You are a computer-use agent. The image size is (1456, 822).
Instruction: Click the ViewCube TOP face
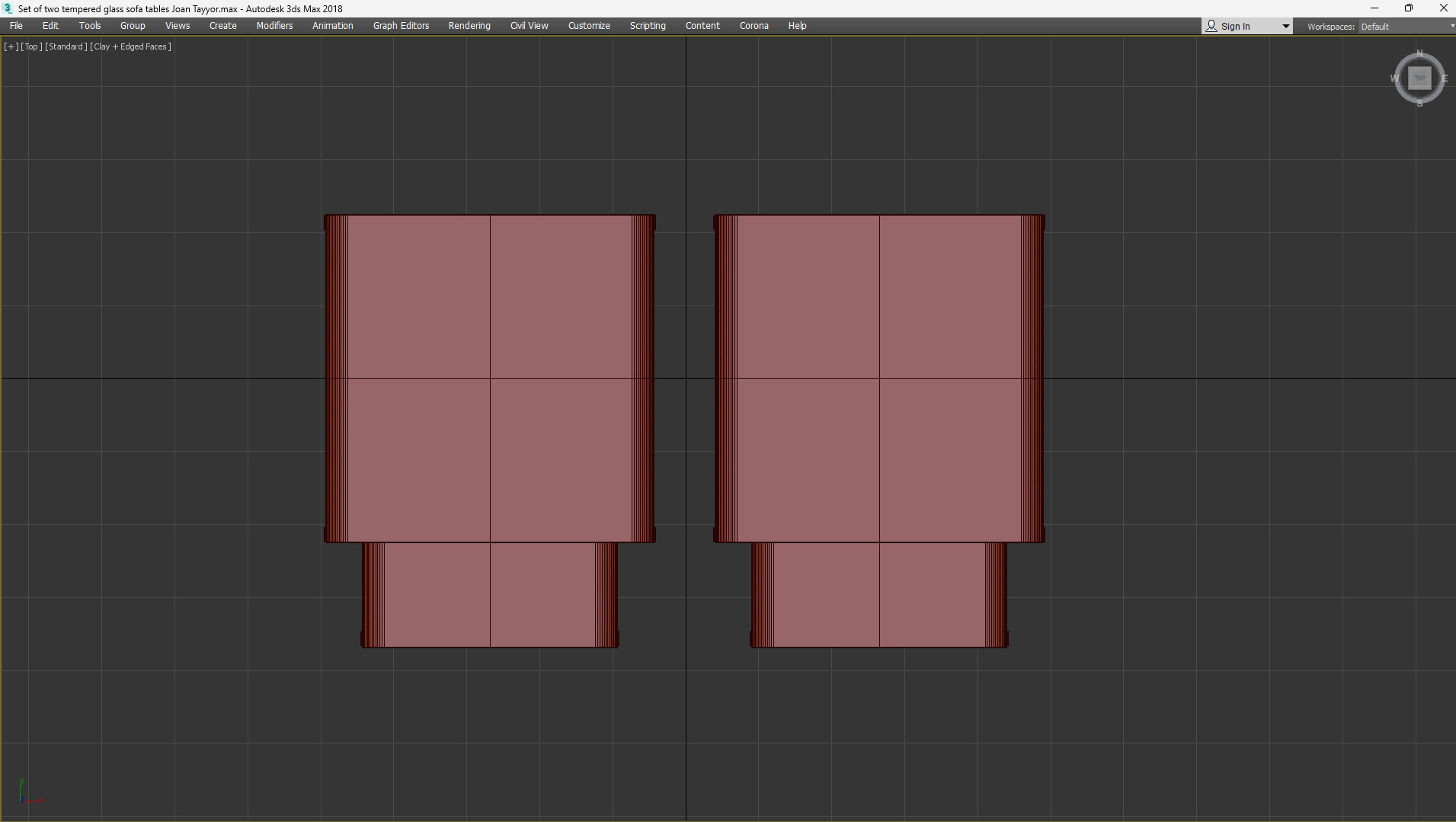1419,78
